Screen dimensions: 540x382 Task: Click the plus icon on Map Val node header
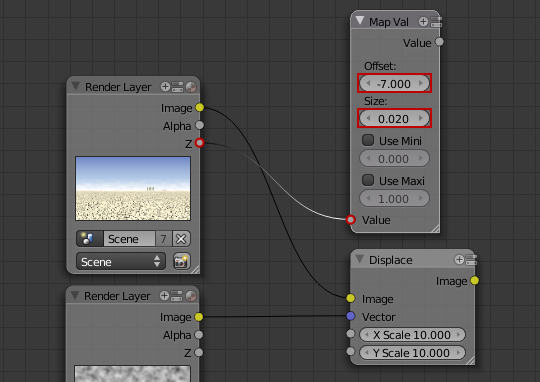(423, 22)
